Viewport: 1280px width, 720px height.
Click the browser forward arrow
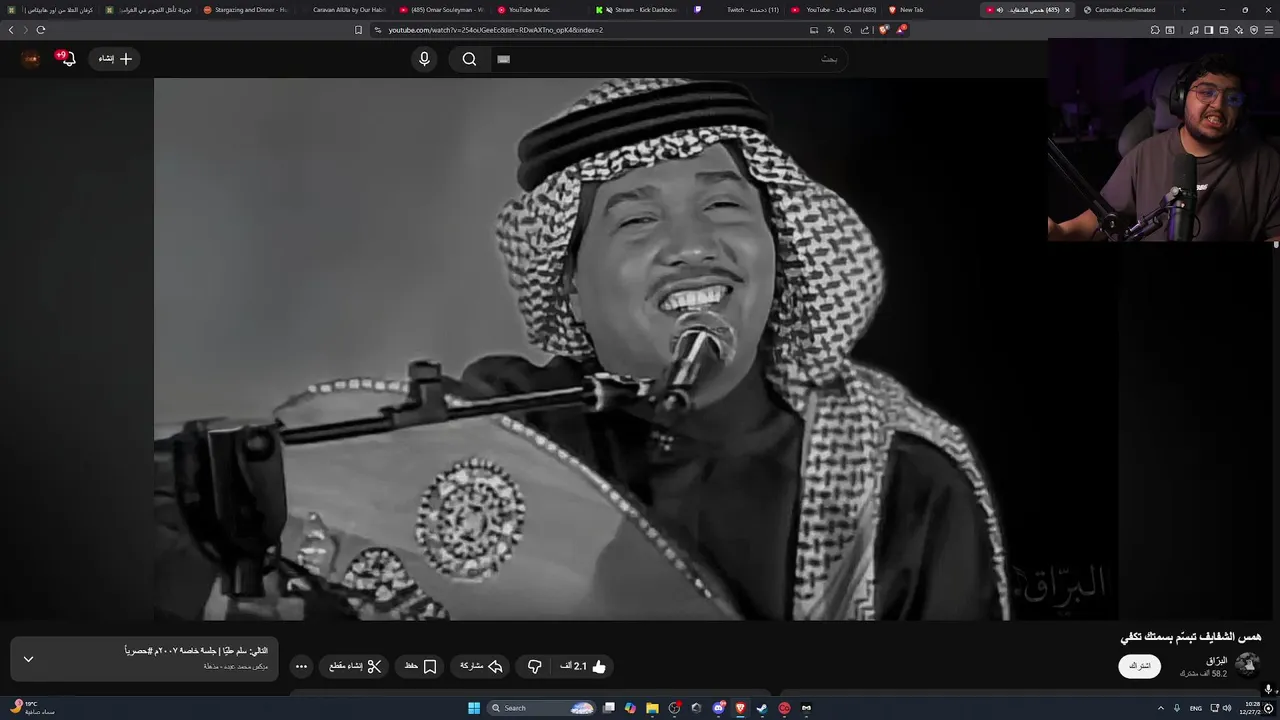tap(26, 30)
